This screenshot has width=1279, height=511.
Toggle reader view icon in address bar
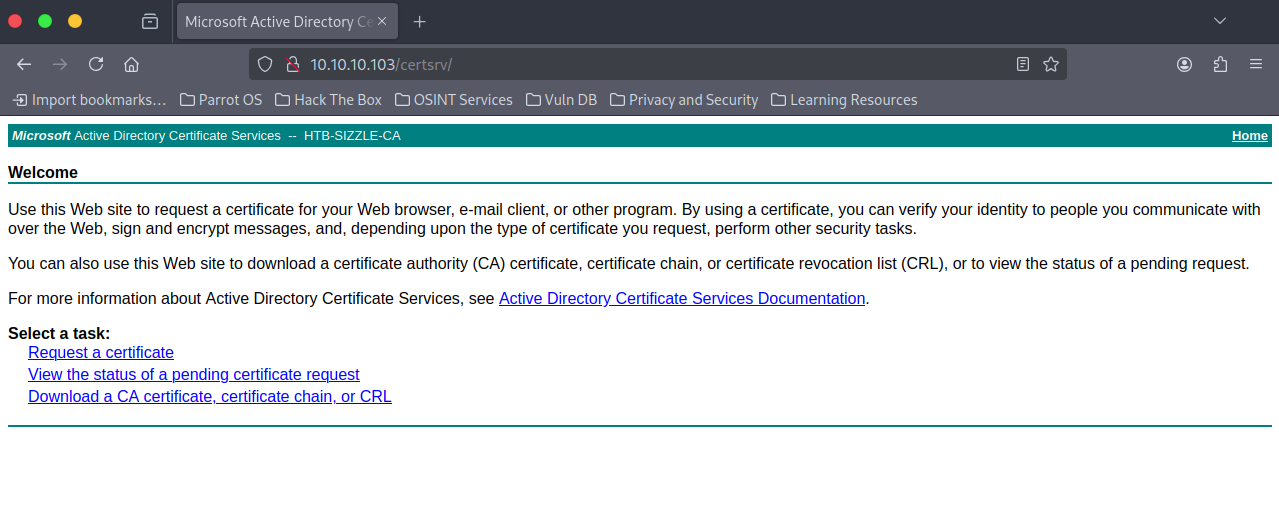point(1022,64)
